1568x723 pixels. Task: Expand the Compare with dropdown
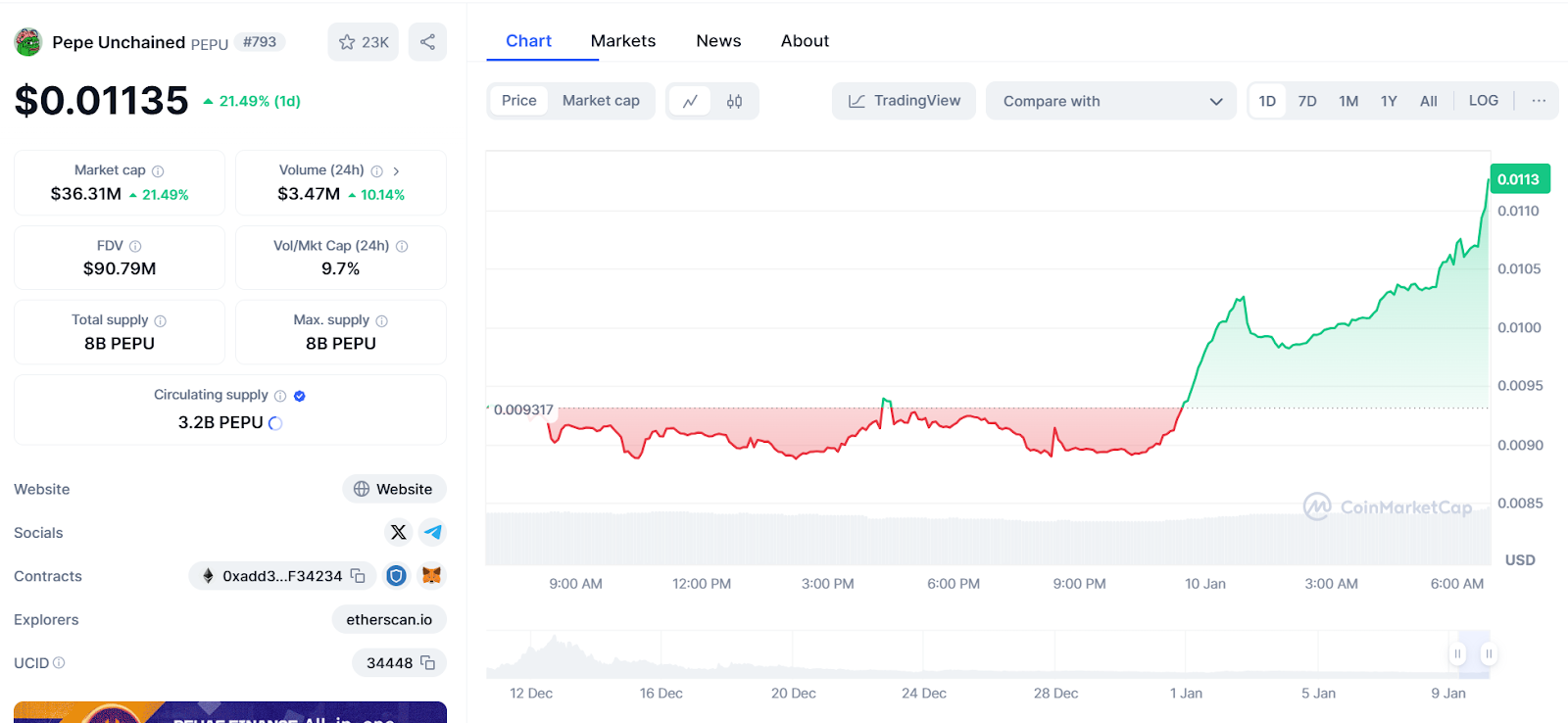[x=1112, y=101]
